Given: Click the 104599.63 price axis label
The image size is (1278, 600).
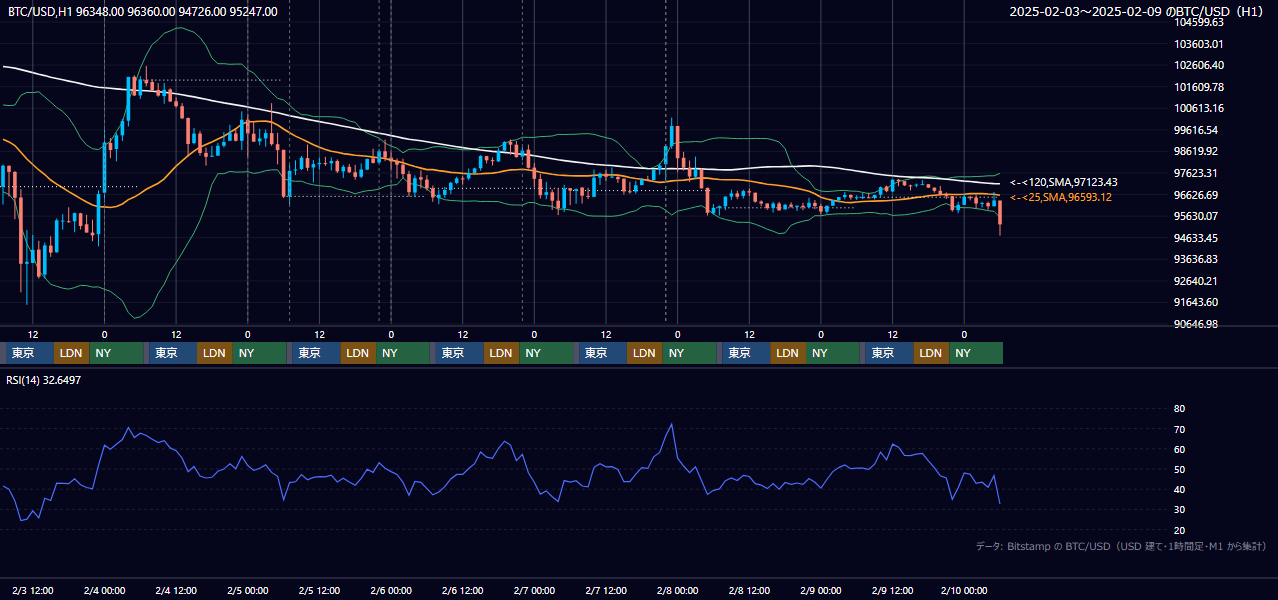Looking at the screenshot, I should pos(1199,22).
